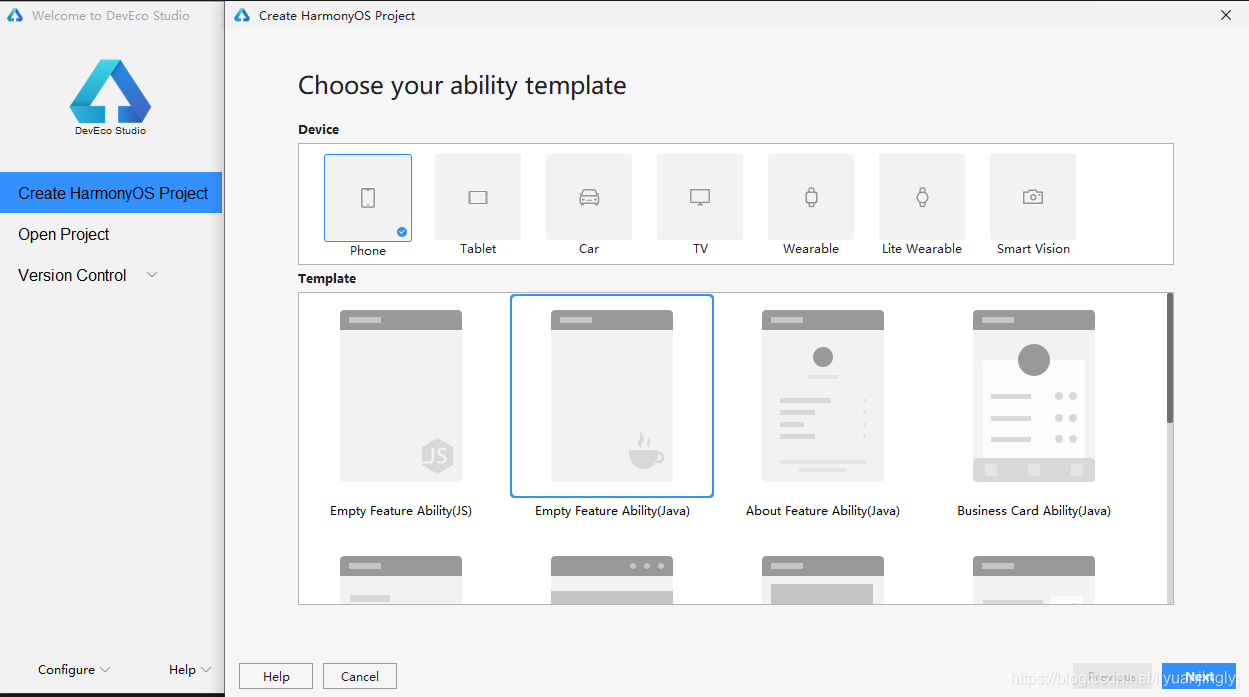
Task: Click the Tablet label text
Action: [478, 249]
